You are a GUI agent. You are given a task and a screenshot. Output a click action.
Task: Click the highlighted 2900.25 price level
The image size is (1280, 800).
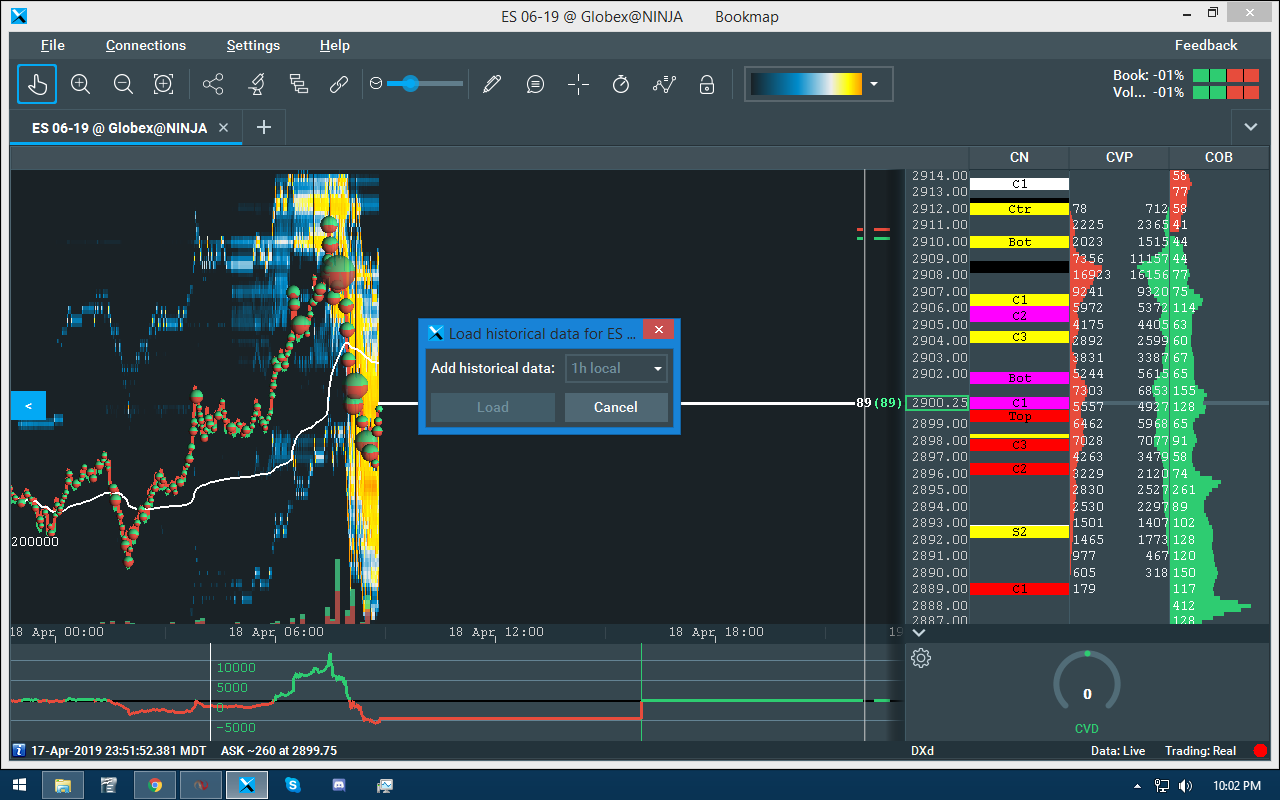coord(937,403)
